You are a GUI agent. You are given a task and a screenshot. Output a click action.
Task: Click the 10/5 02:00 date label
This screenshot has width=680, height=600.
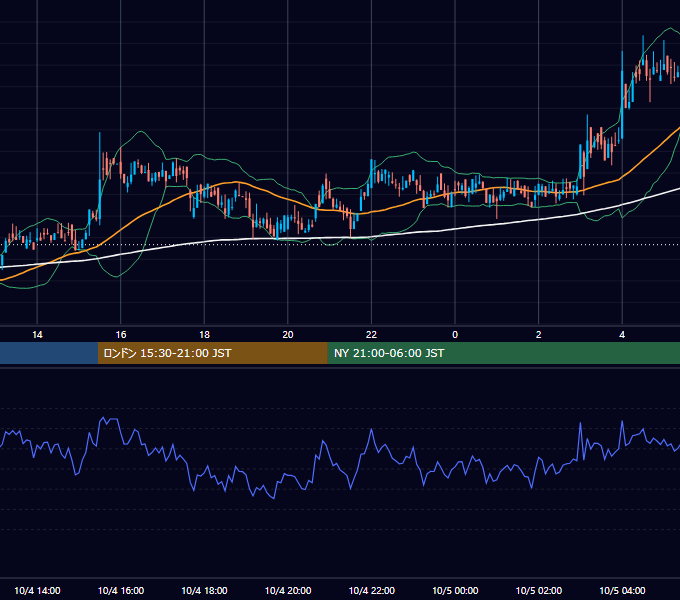pyautogui.click(x=539, y=590)
